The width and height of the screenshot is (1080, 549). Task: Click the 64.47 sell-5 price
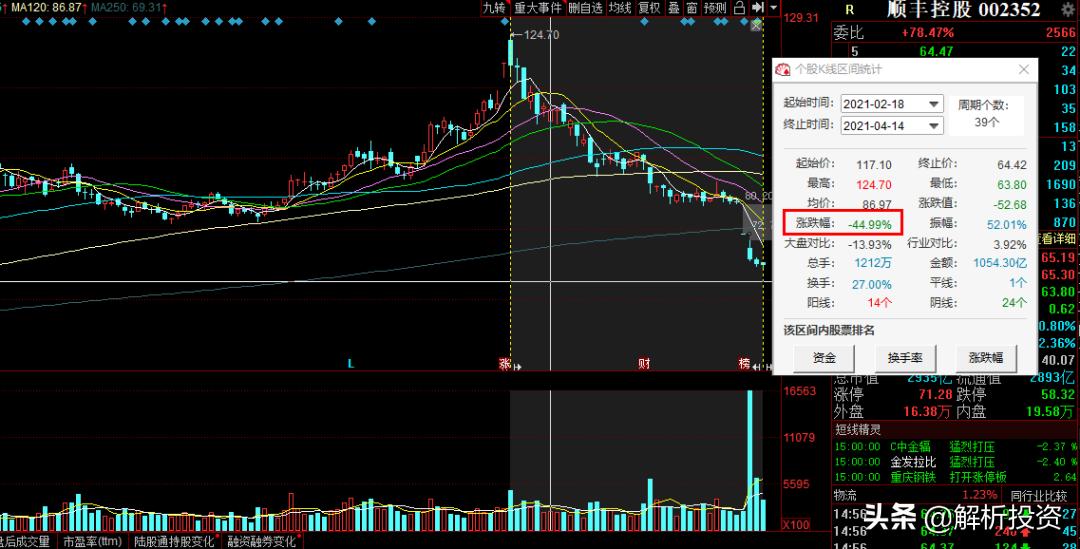coord(936,51)
